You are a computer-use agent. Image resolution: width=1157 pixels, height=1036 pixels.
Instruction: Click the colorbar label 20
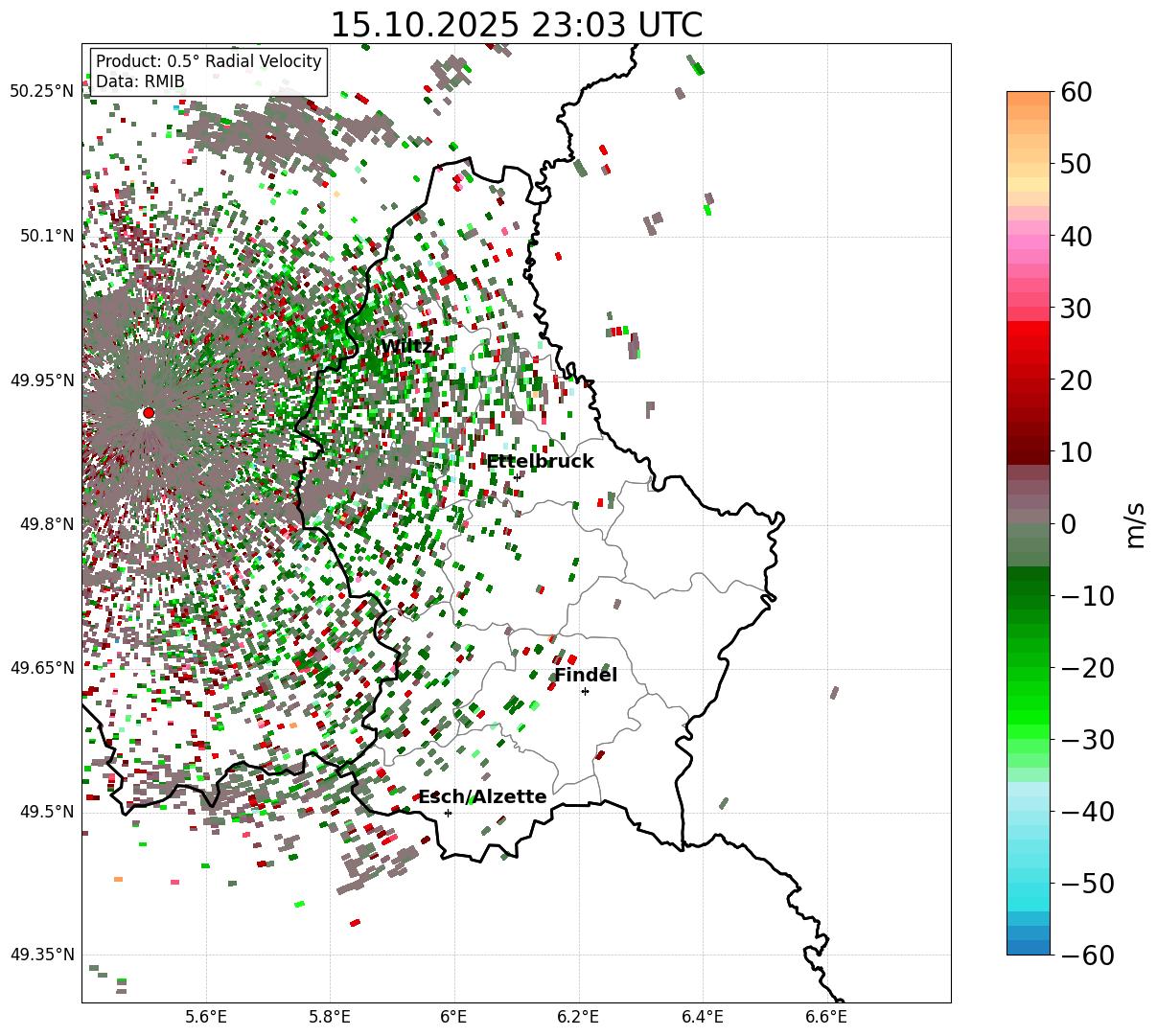point(1075,380)
